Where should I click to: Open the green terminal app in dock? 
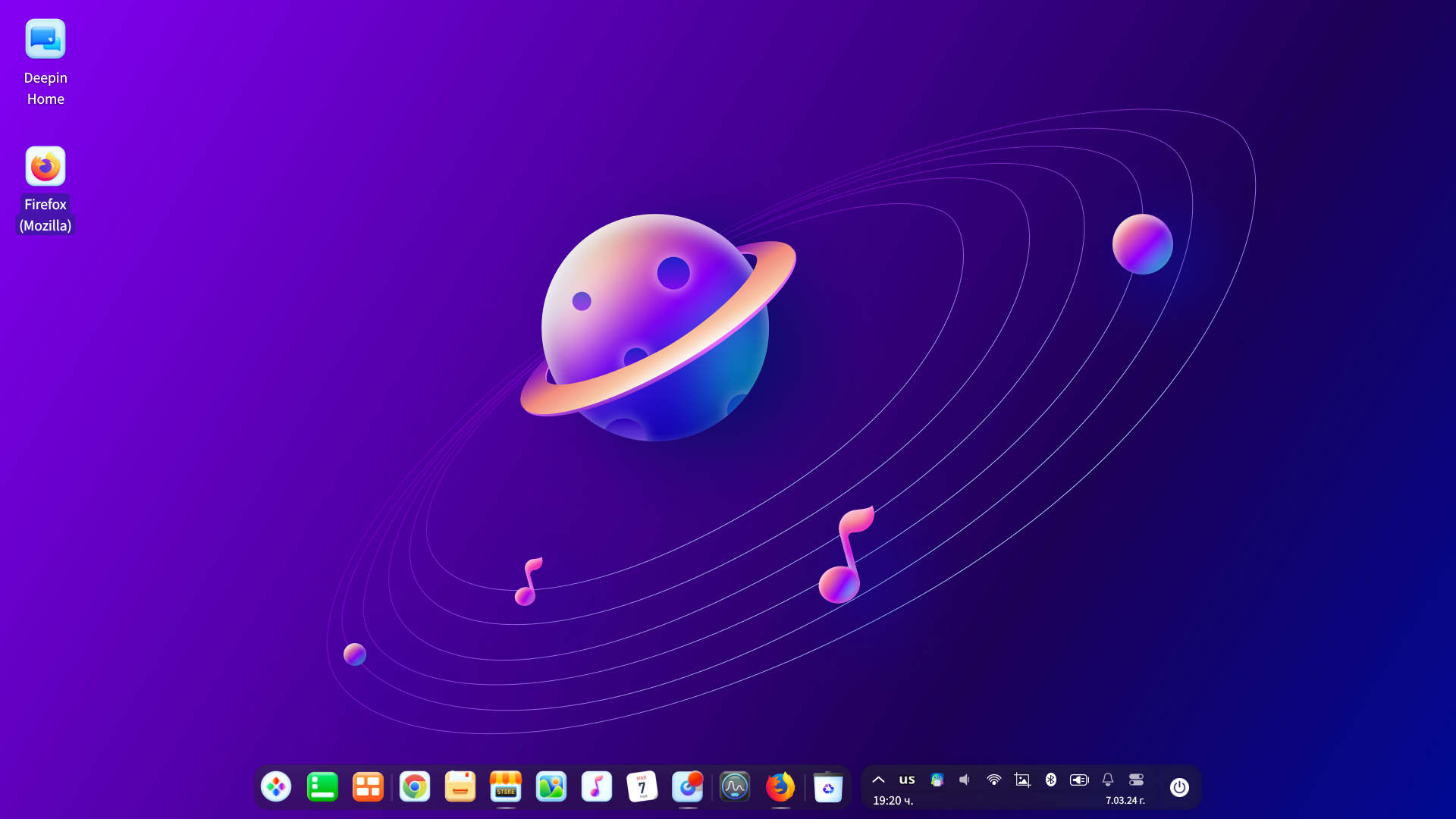click(x=322, y=787)
